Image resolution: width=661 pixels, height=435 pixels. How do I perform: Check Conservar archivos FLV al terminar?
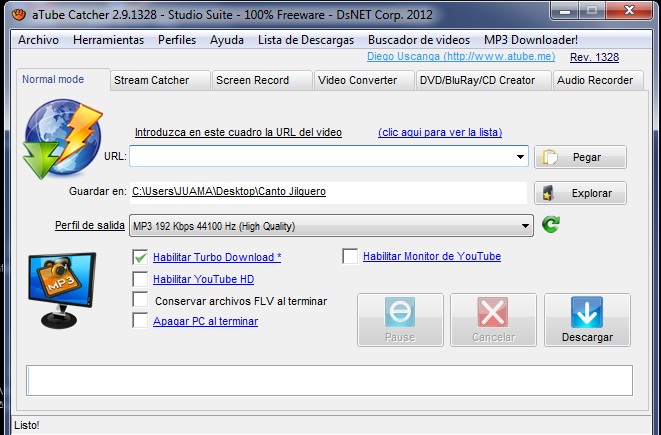(x=140, y=300)
